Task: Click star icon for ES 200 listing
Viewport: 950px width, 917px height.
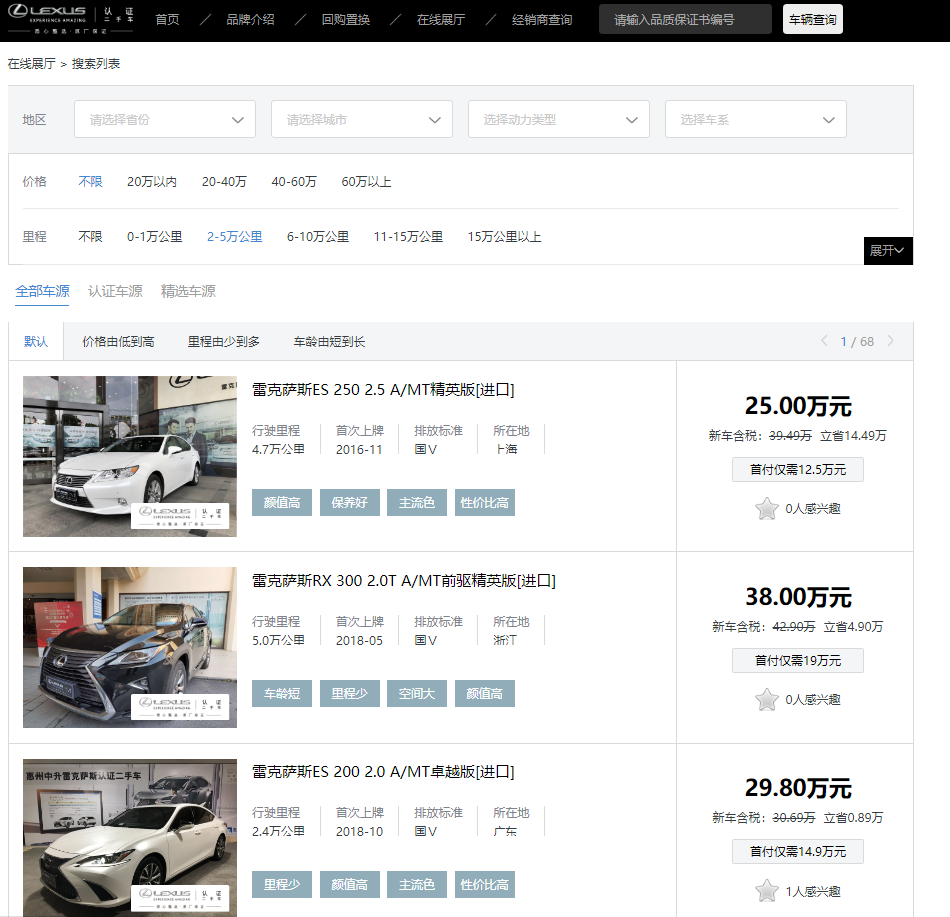Action: point(766,891)
